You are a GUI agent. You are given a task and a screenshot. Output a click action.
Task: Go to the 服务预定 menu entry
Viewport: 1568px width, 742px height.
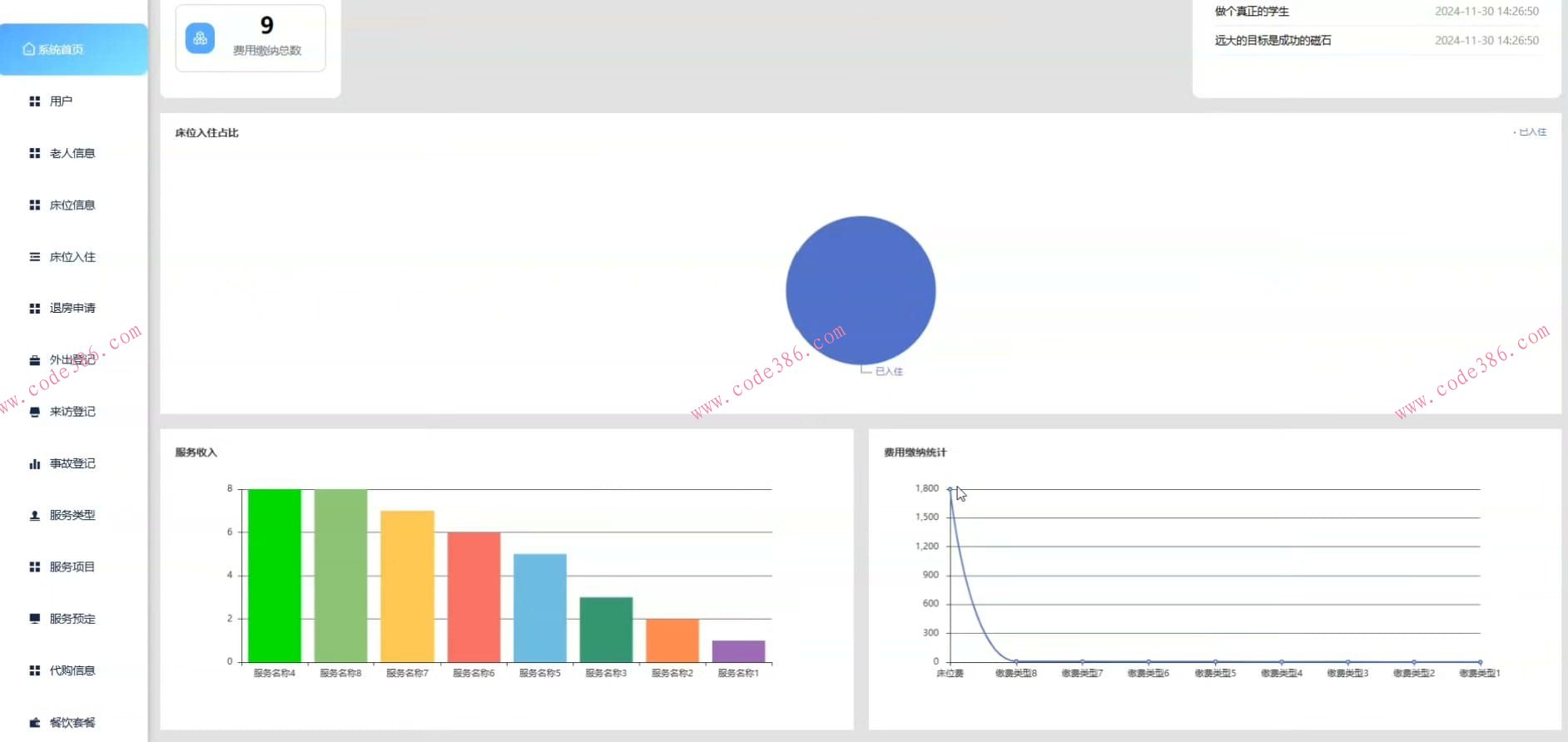(x=72, y=619)
